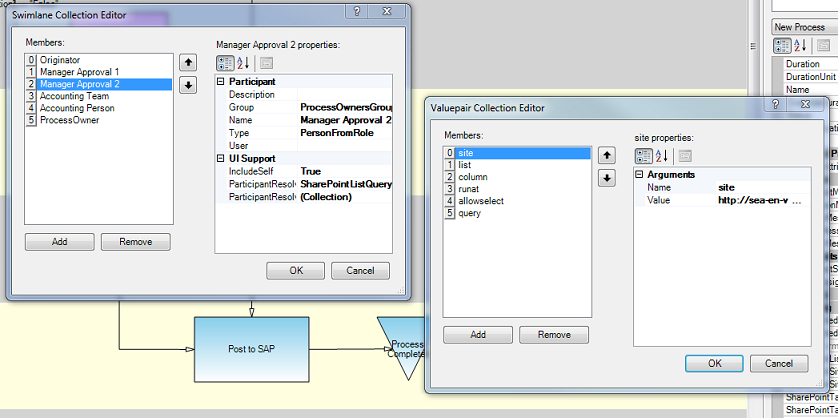Click the Name value Manager Approval 2

(345, 120)
